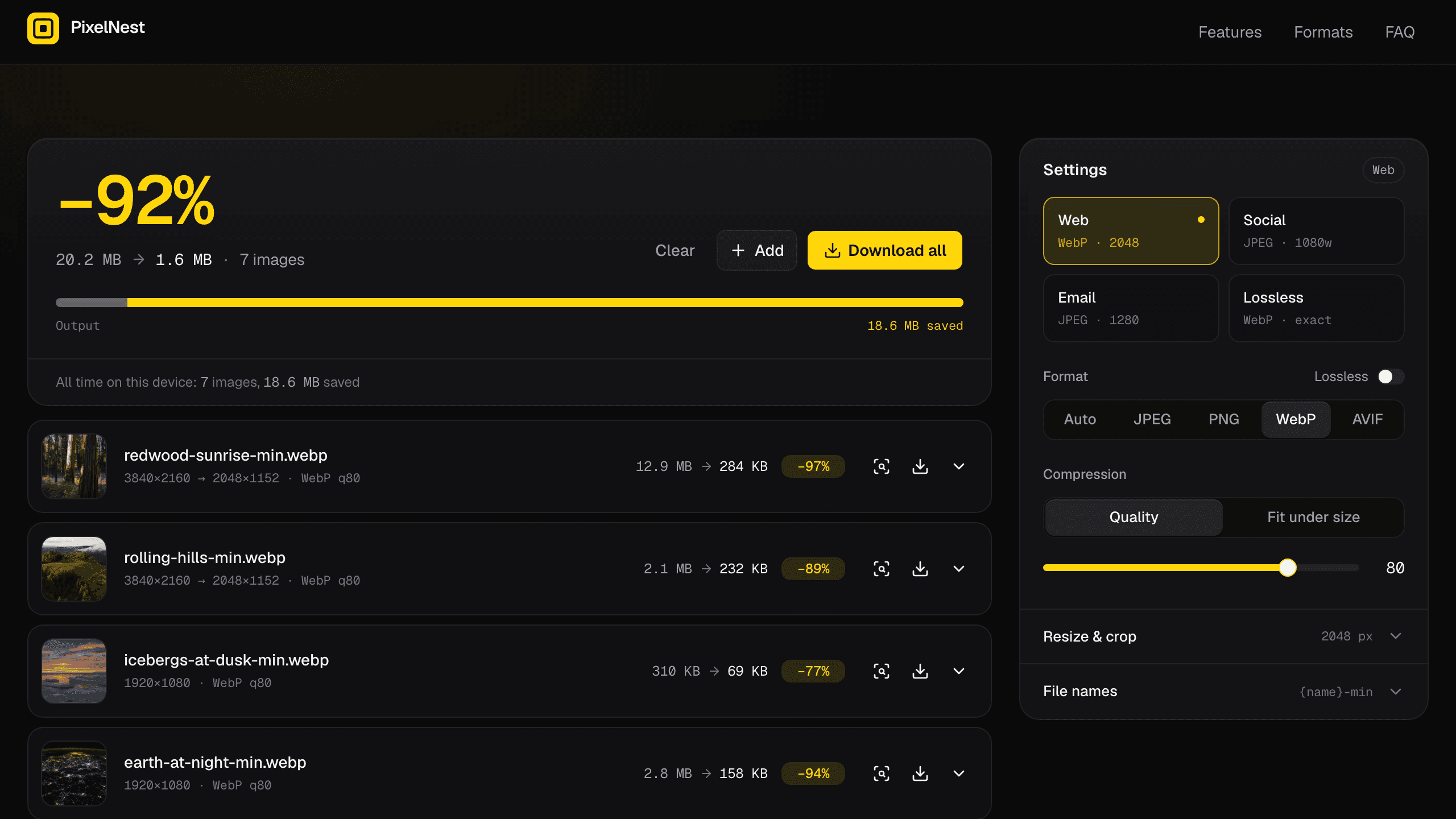Image resolution: width=1456 pixels, height=819 pixels.
Task: Click the quality slider handle
Action: [1288, 568]
